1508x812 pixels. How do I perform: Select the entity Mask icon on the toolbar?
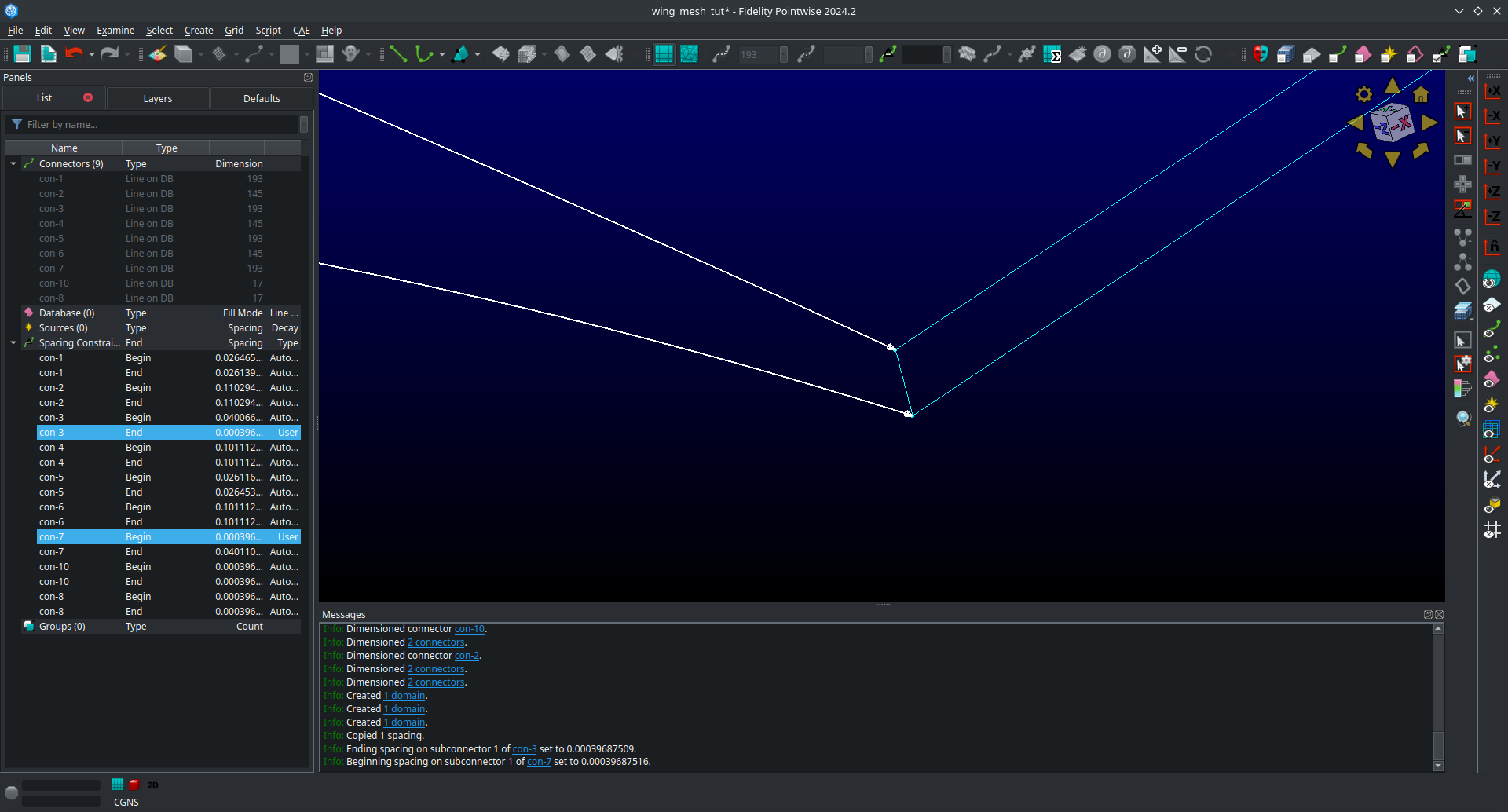click(1260, 54)
